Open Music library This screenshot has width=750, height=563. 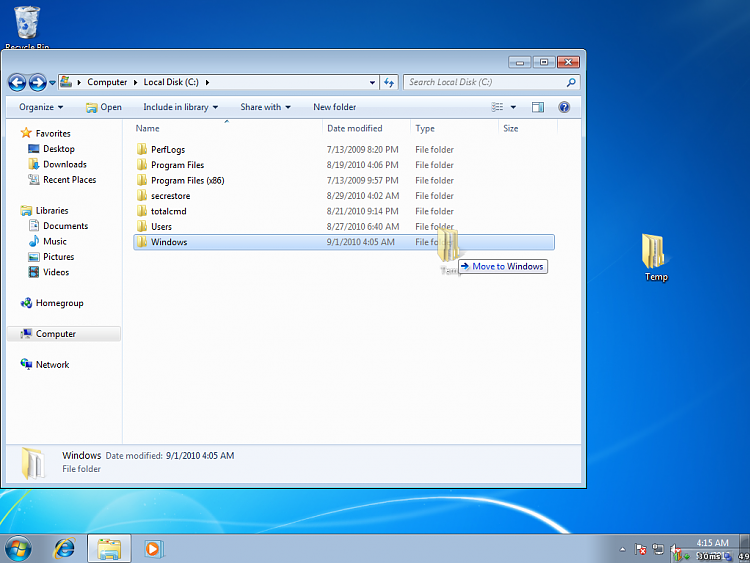coord(48,241)
